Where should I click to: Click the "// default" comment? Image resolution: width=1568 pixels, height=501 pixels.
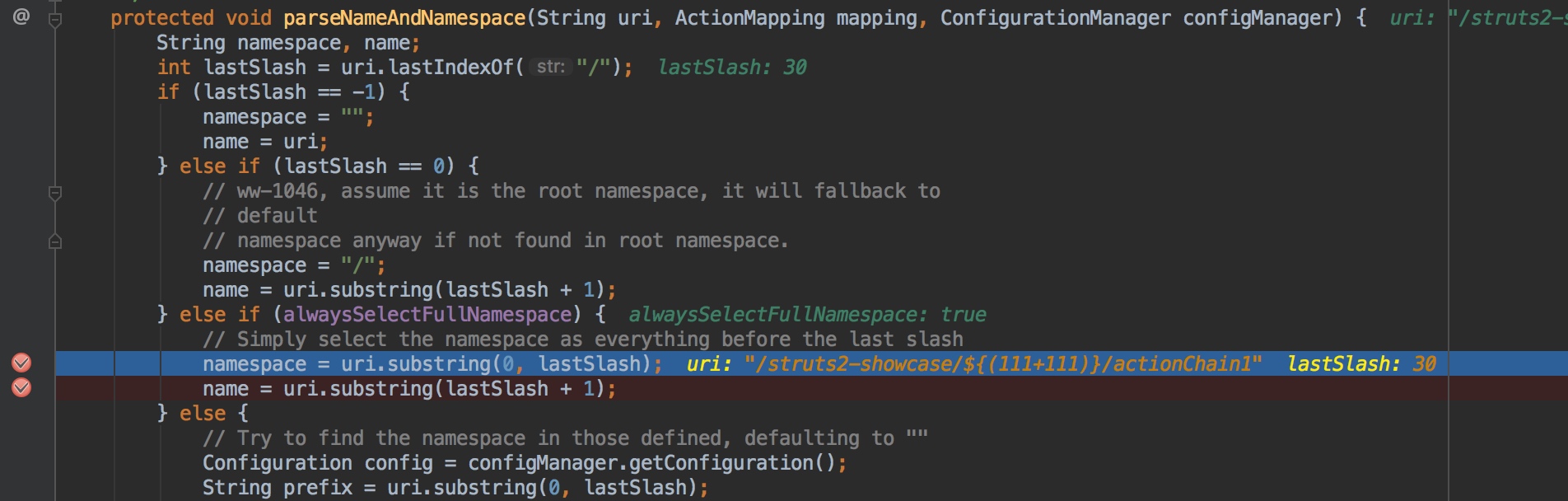click(260, 216)
